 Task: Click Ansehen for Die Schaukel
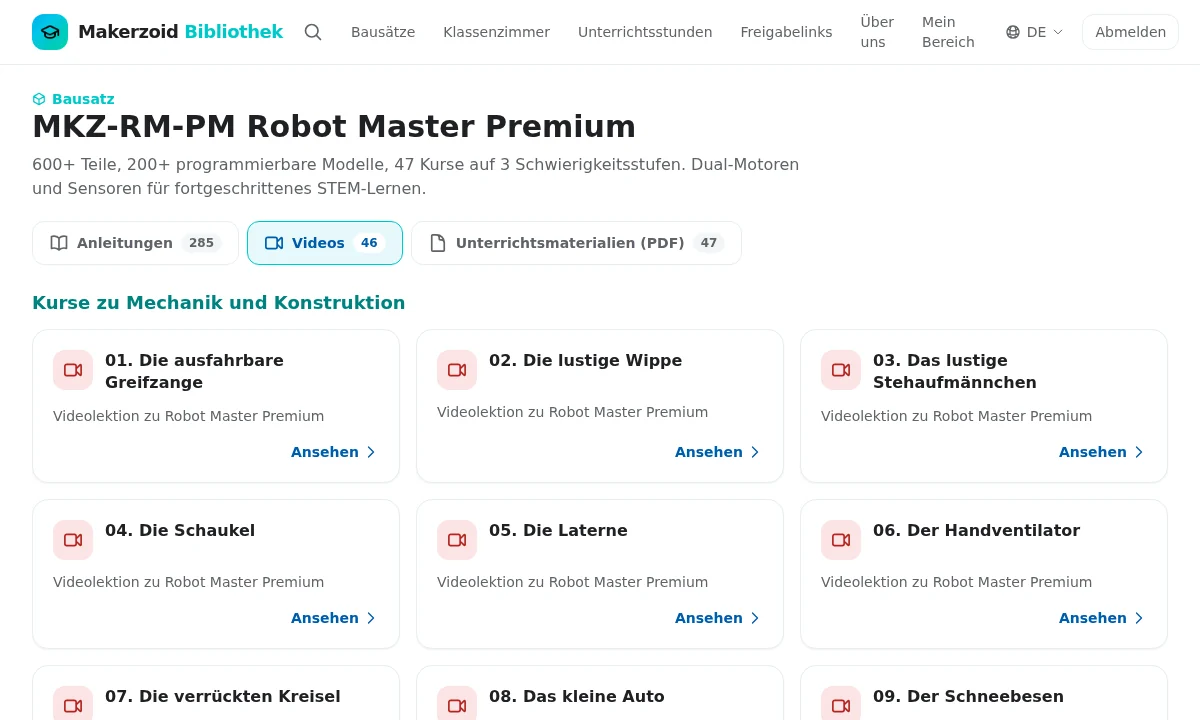[x=334, y=618]
